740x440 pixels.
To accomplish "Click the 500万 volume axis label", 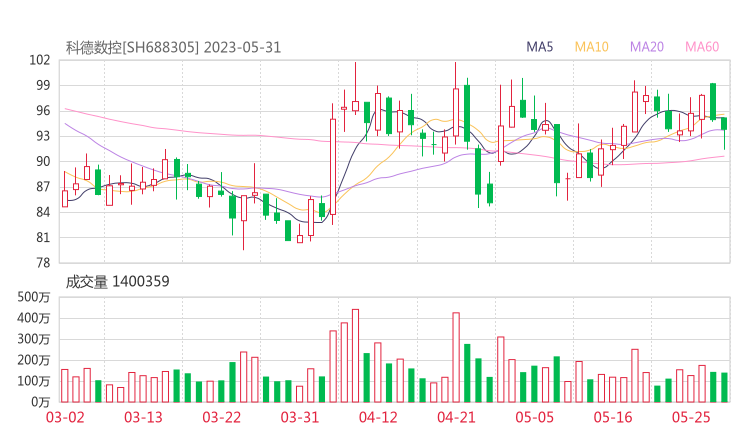I will [x=34, y=297].
